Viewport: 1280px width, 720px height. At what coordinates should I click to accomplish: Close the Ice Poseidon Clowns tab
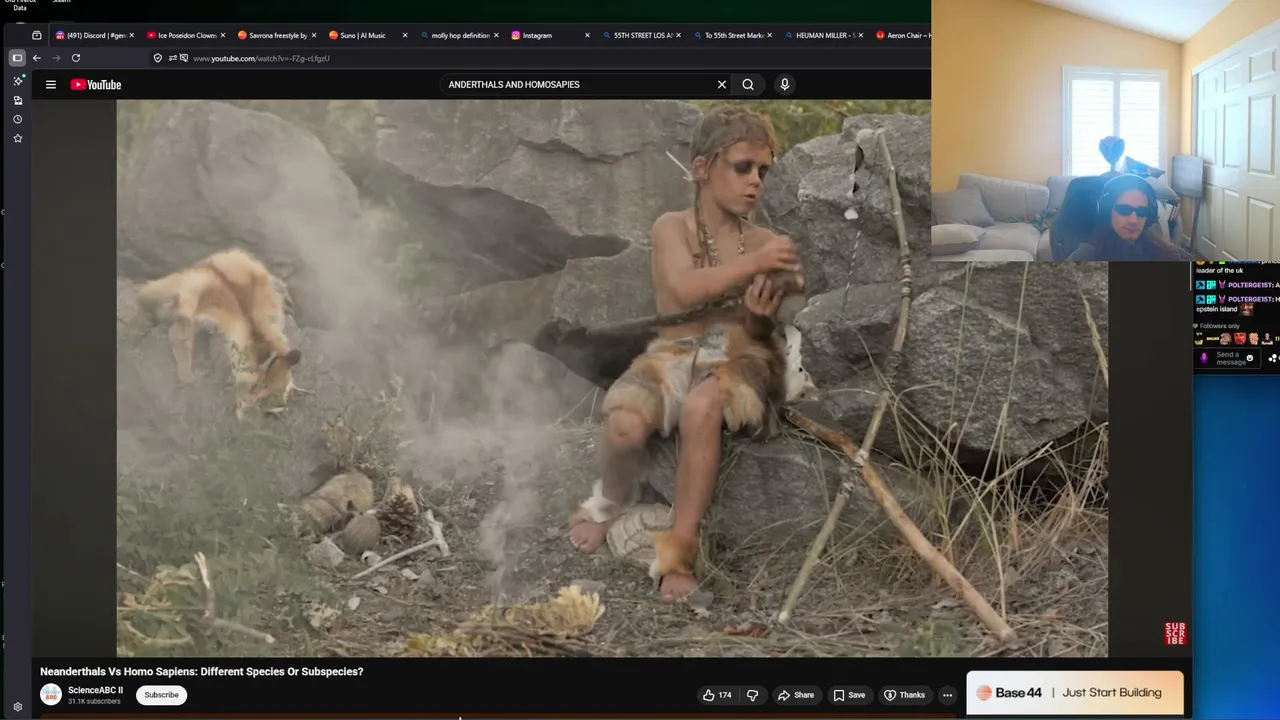[x=222, y=35]
